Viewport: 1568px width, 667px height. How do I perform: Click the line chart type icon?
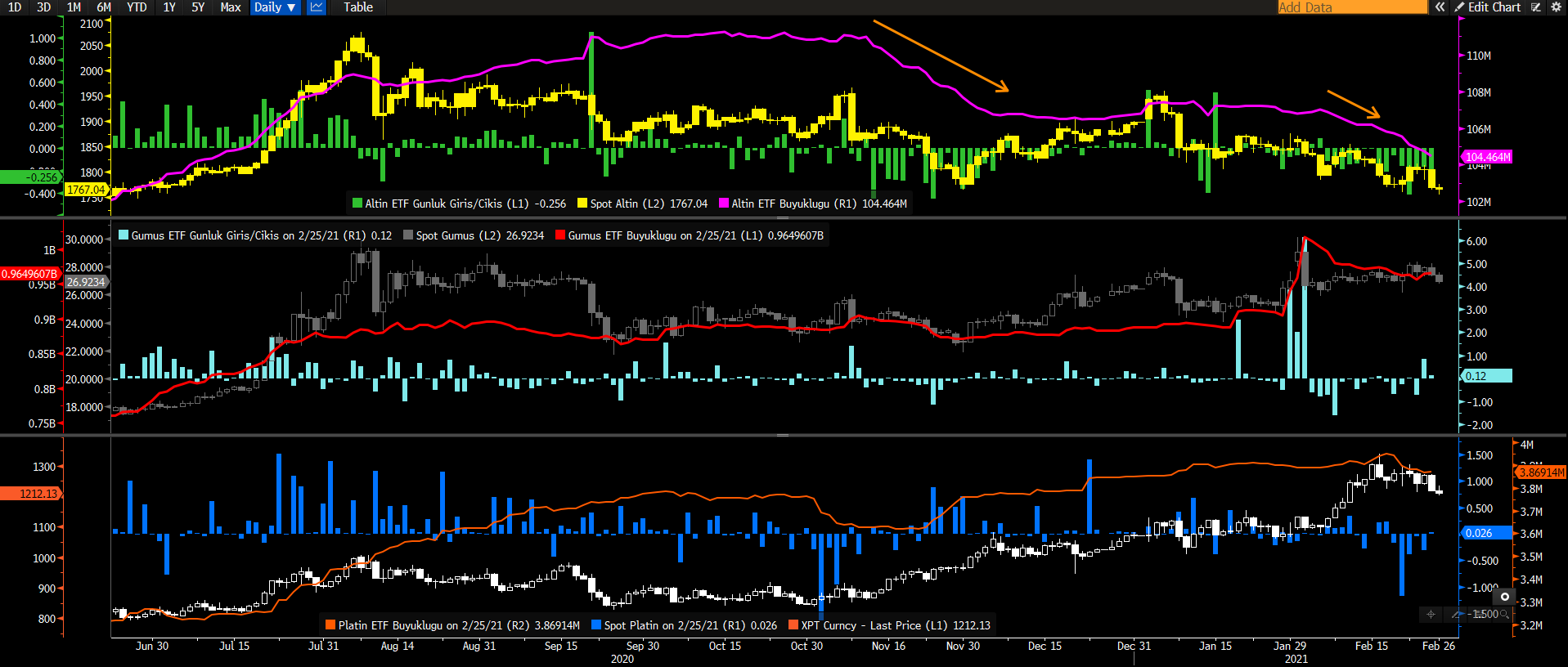317,7
